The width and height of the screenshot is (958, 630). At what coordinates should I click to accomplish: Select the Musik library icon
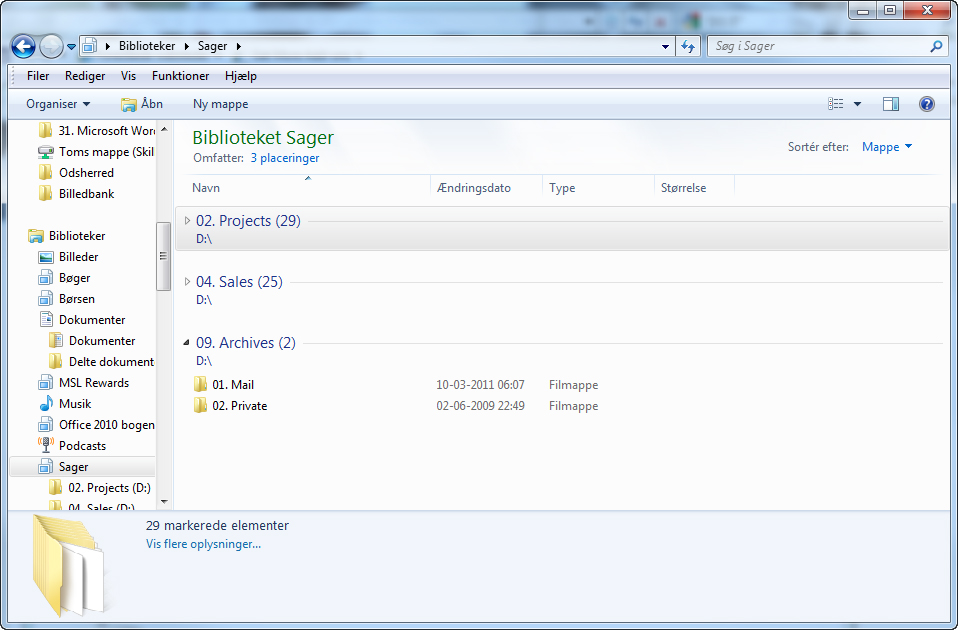(46, 404)
